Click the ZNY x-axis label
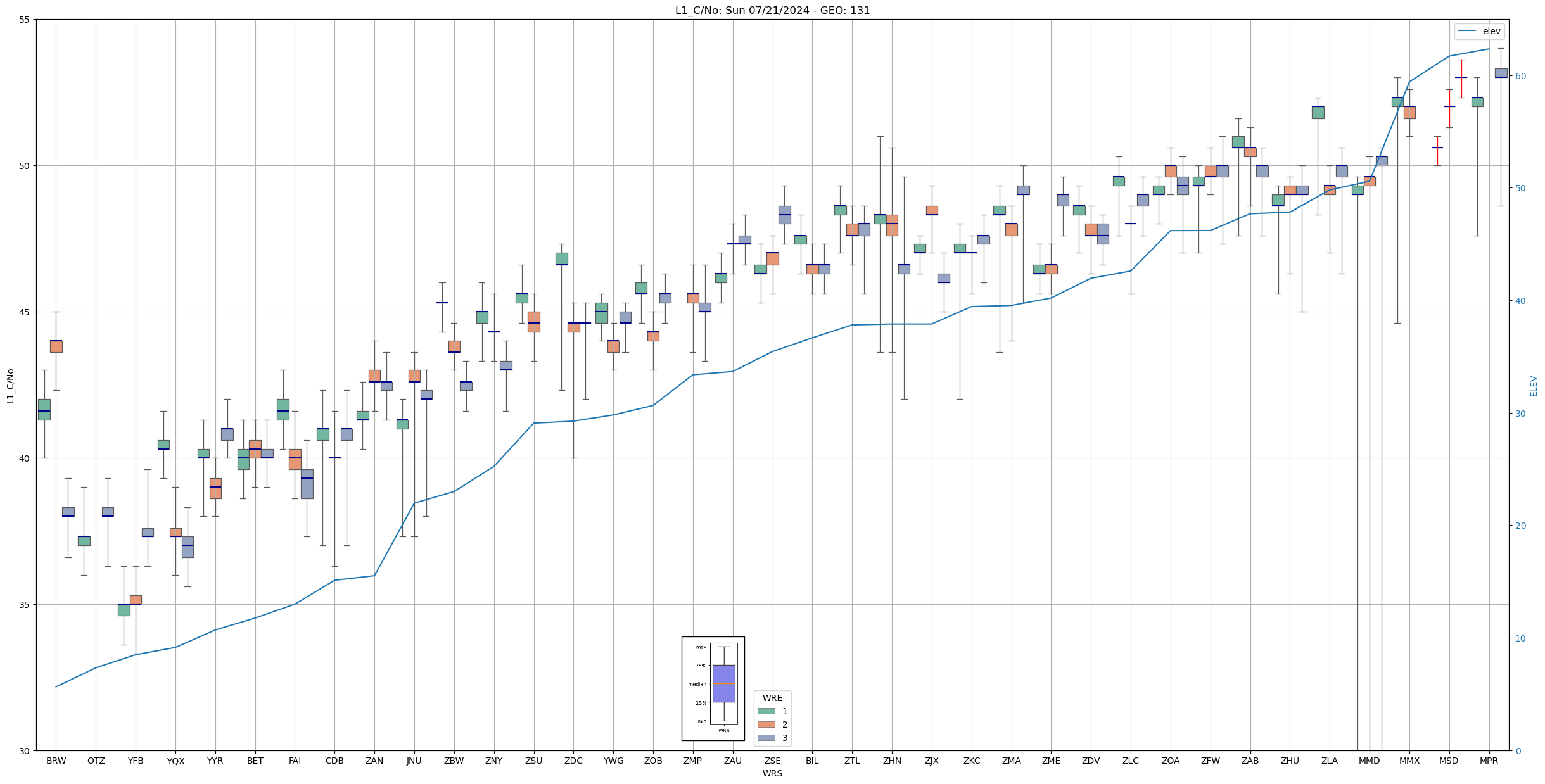1545x784 pixels. point(494,761)
